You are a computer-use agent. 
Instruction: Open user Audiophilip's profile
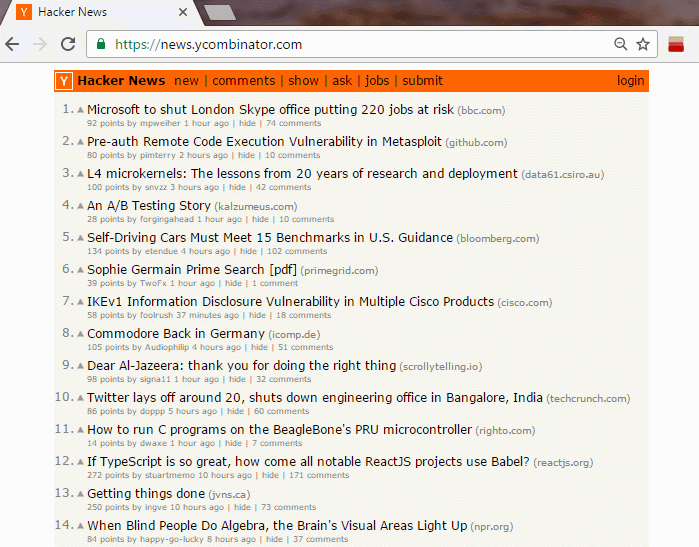(167, 347)
